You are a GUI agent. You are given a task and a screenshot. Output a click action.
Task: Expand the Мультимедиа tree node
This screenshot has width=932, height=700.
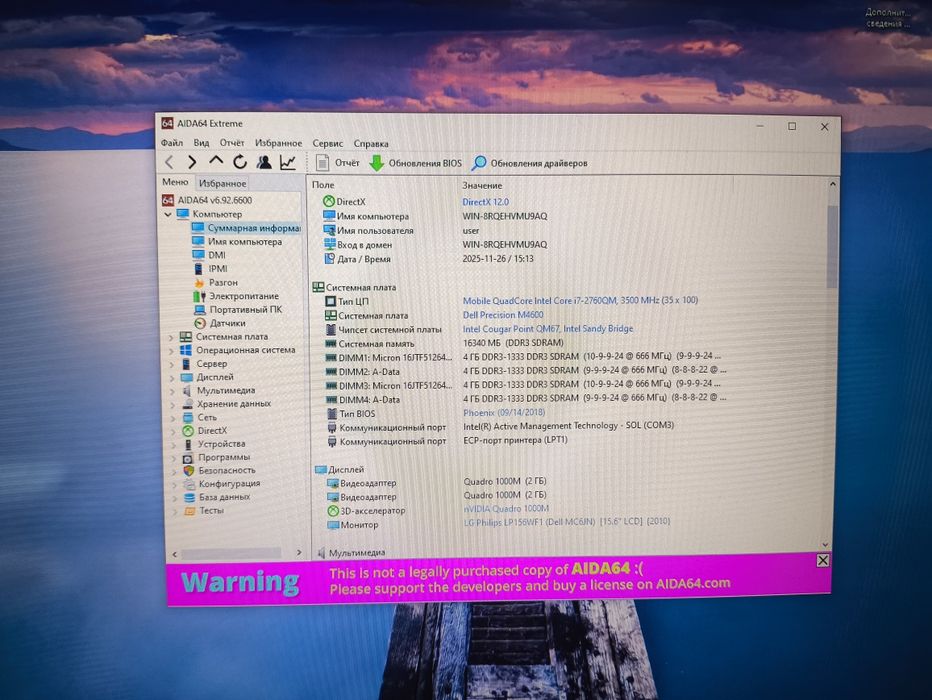tap(172, 391)
